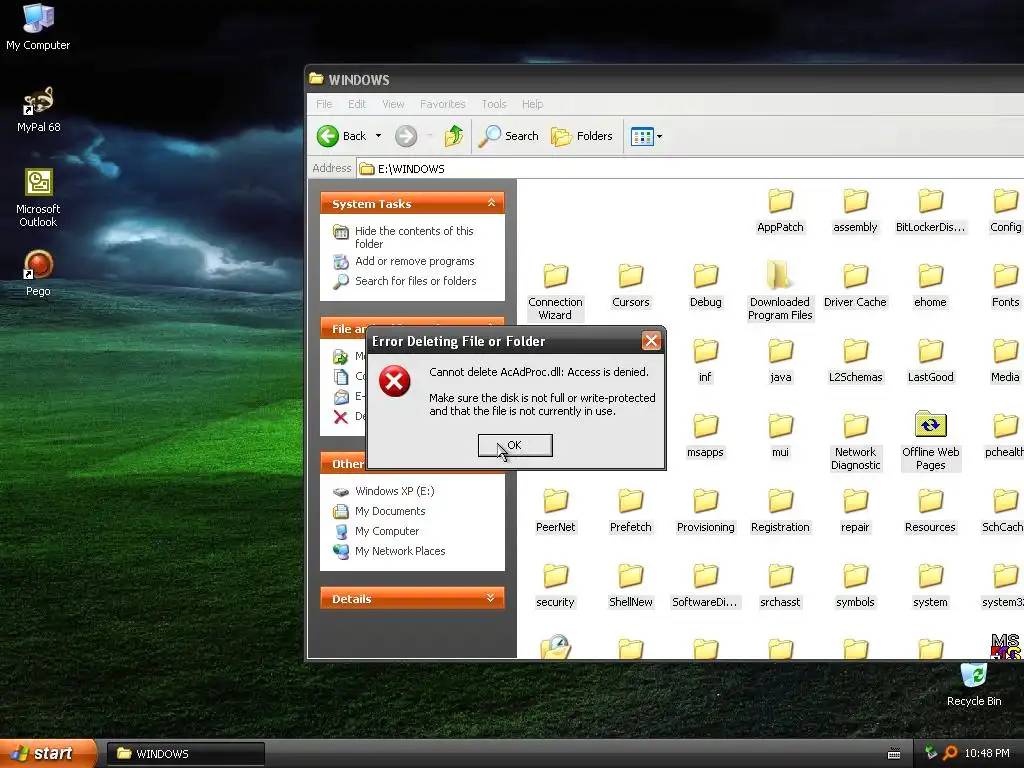Select the BitLockerDis... folder
Screen dimensions: 1024x768
pyautogui.click(x=930, y=210)
